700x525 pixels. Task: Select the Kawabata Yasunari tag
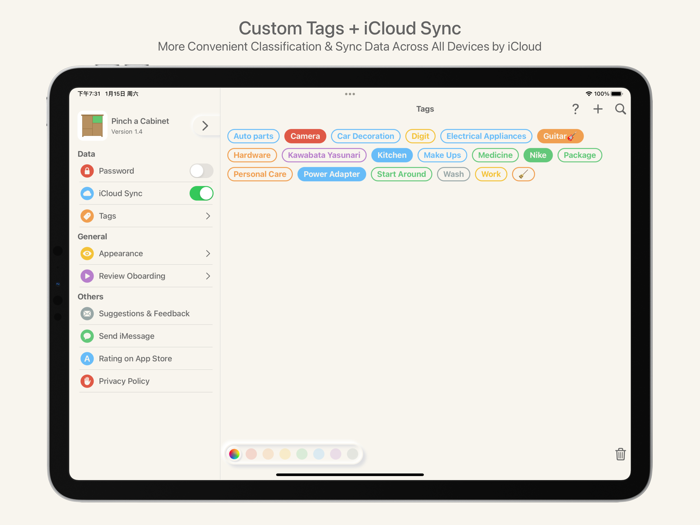click(x=324, y=155)
